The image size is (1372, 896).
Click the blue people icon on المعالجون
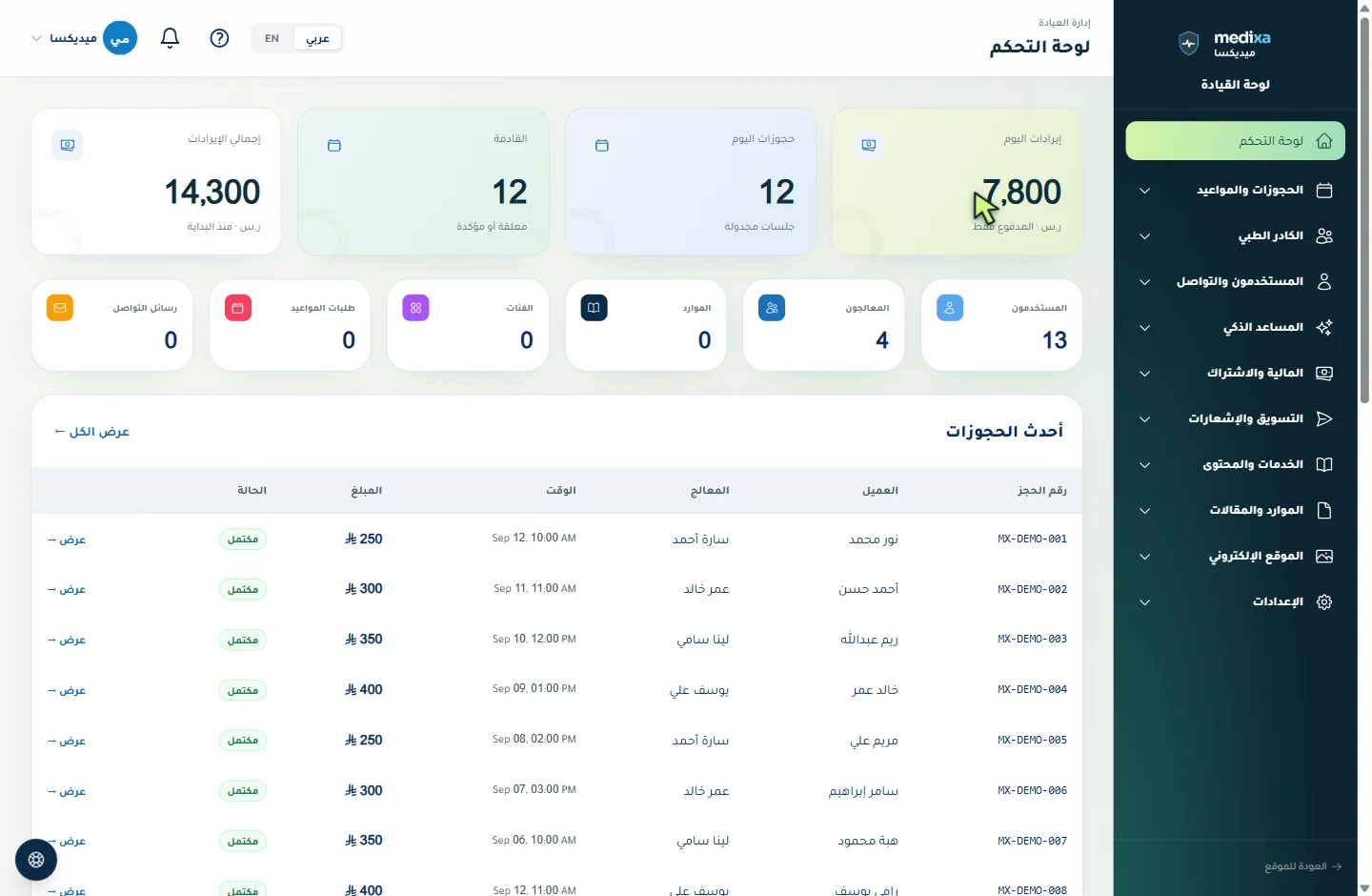coord(772,308)
